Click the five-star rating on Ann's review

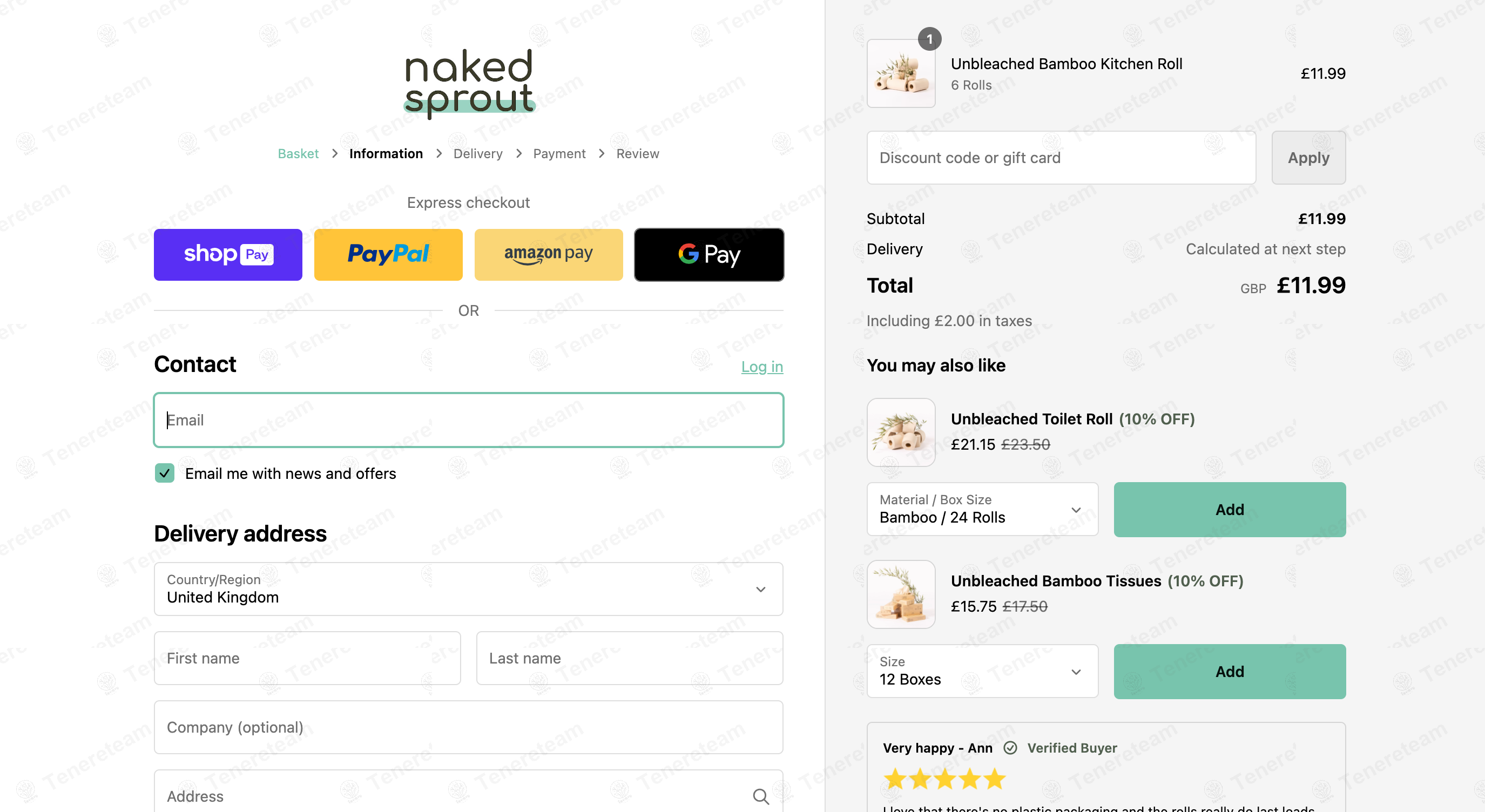point(944,779)
